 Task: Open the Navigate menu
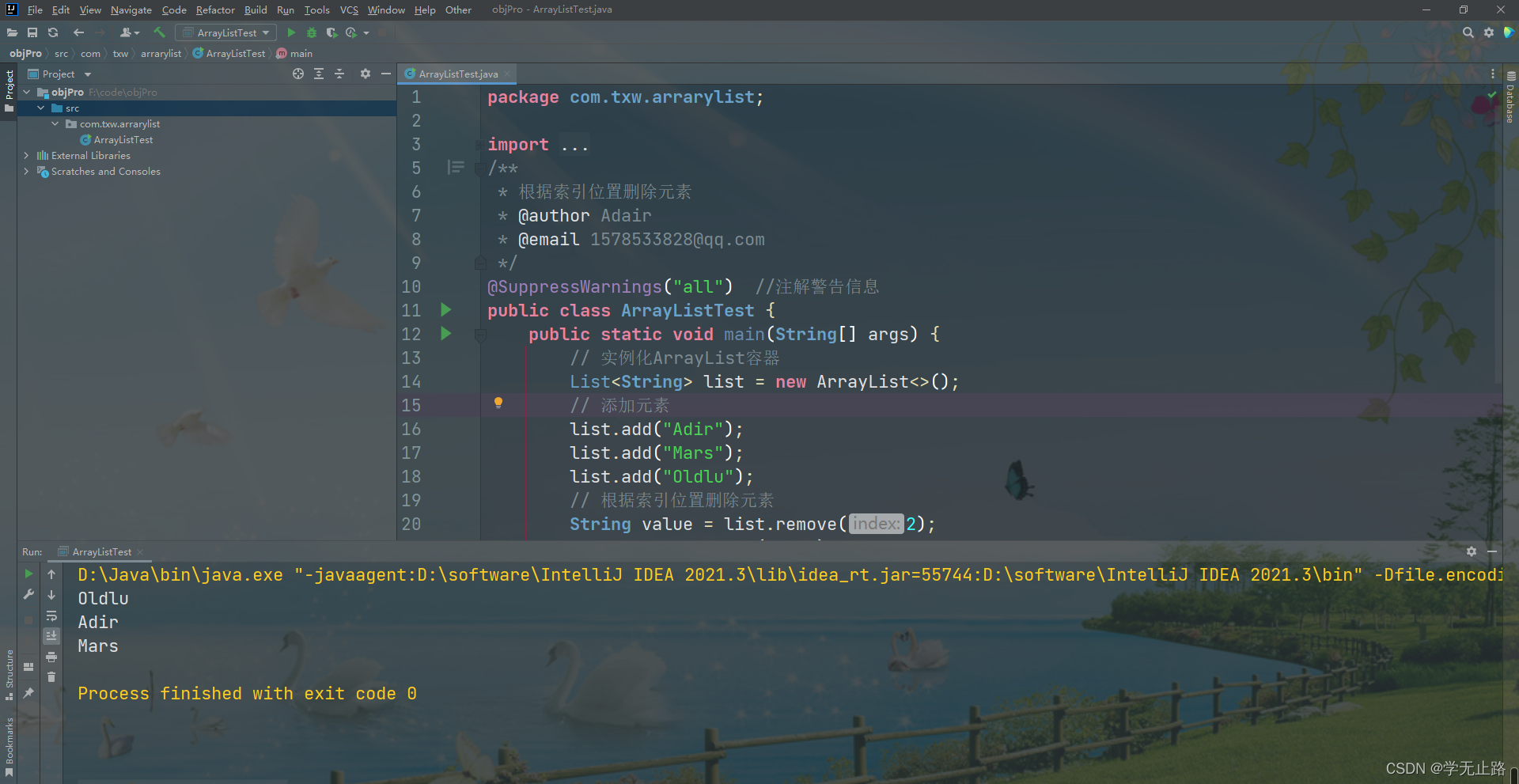click(x=131, y=9)
